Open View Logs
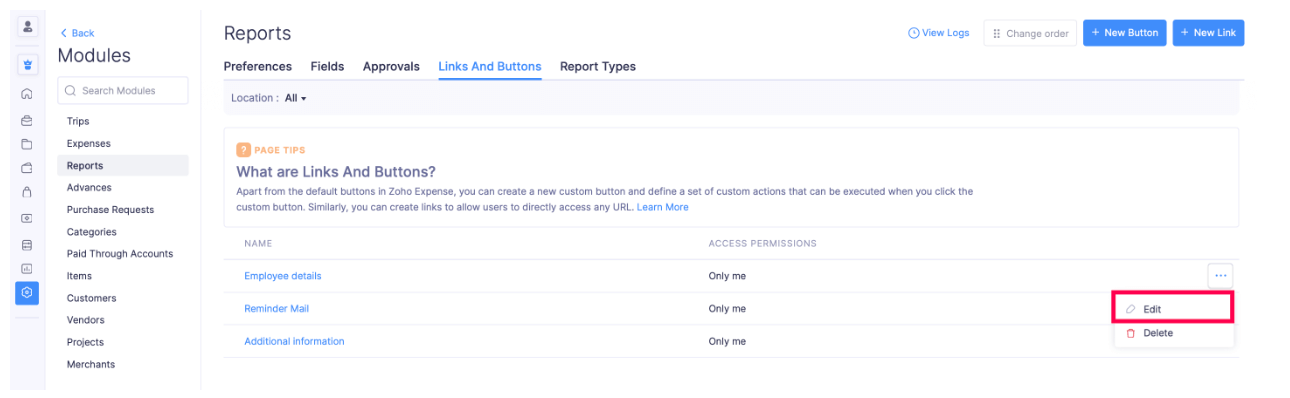The image size is (1290, 398). (x=939, y=33)
